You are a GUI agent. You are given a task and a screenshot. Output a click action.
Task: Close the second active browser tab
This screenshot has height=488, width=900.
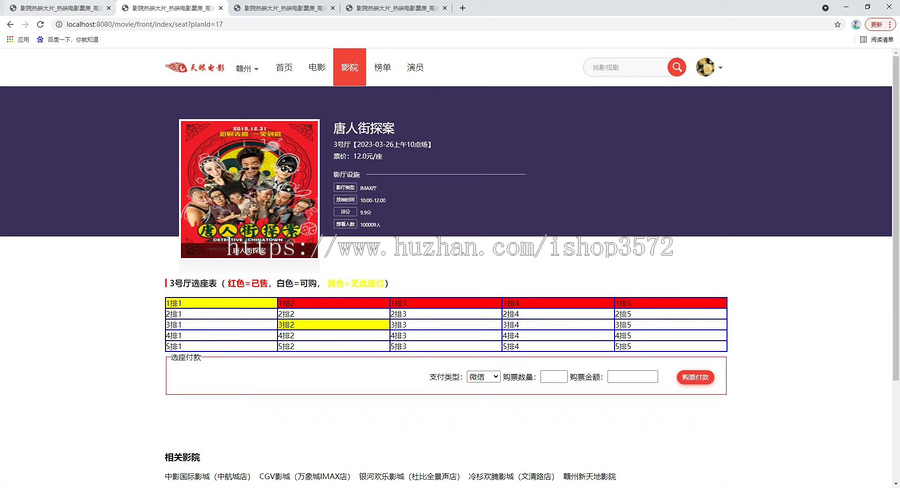pos(221,8)
